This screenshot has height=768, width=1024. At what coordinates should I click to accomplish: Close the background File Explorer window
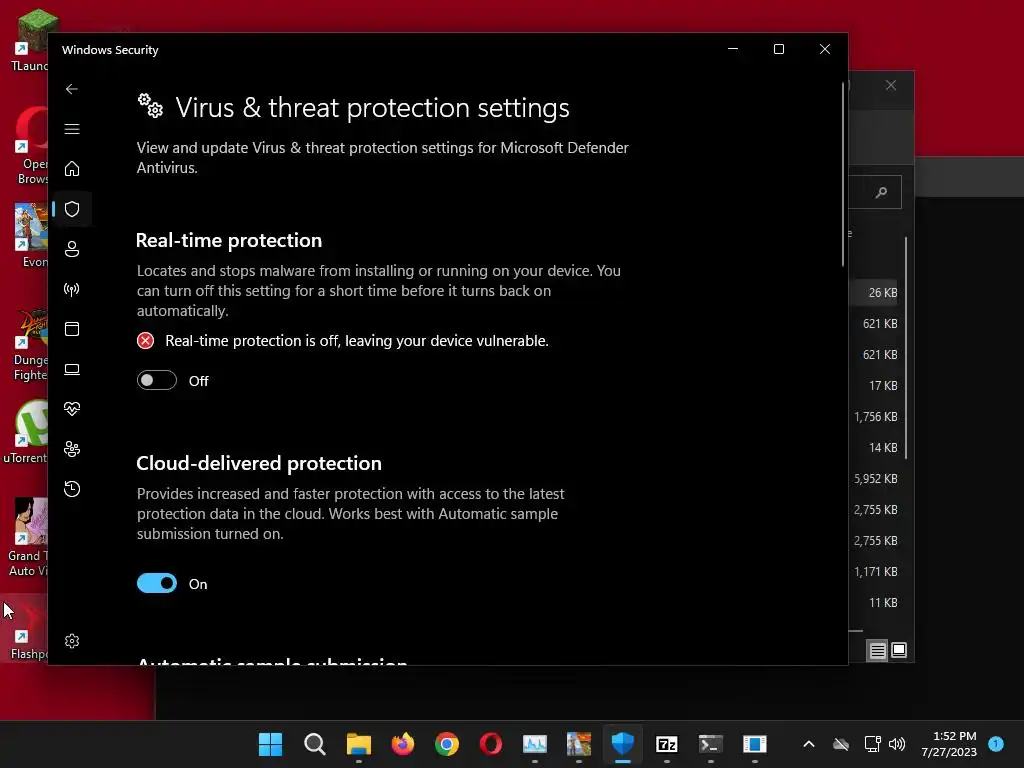point(891,86)
